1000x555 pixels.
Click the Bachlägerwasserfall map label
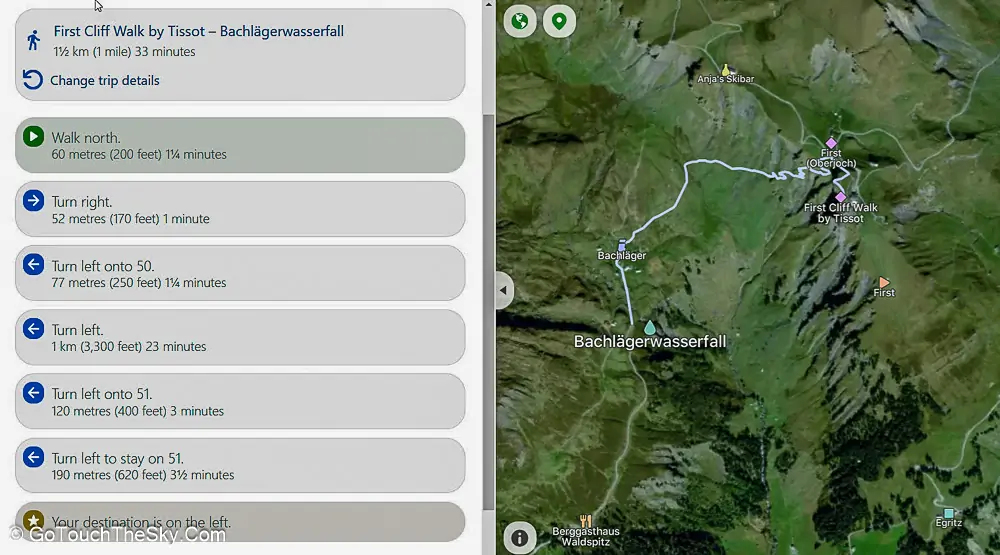tap(650, 341)
